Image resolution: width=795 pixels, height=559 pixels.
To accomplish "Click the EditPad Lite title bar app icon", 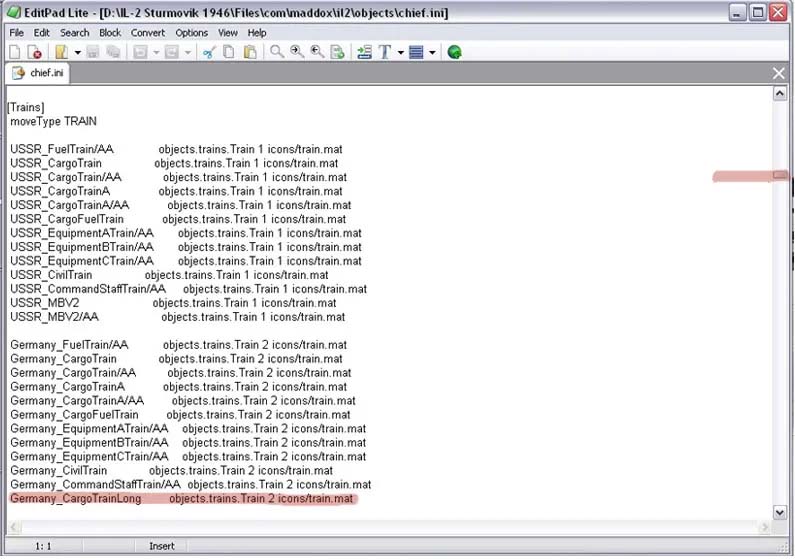I will click(13, 12).
